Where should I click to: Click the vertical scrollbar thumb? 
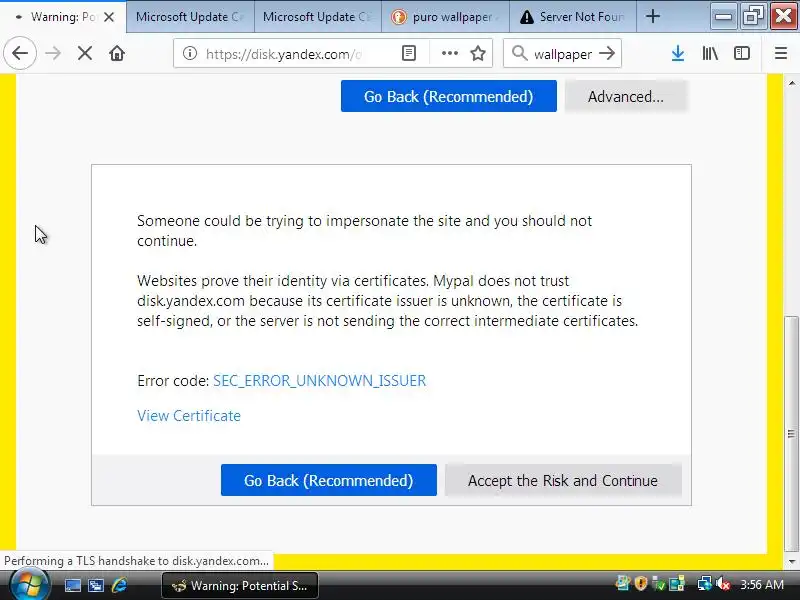[791, 434]
